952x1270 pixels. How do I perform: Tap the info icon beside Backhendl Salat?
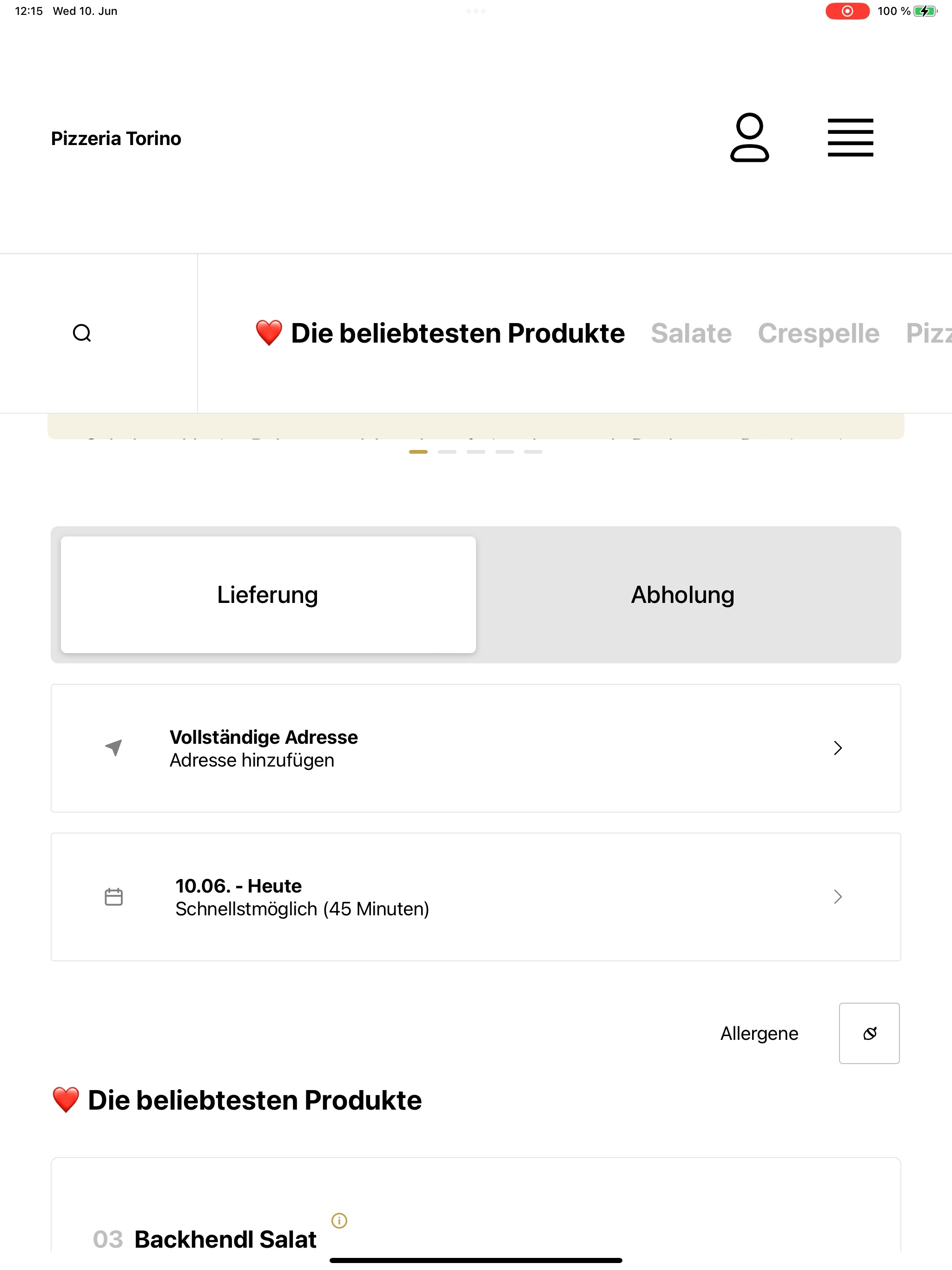coord(339,1221)
